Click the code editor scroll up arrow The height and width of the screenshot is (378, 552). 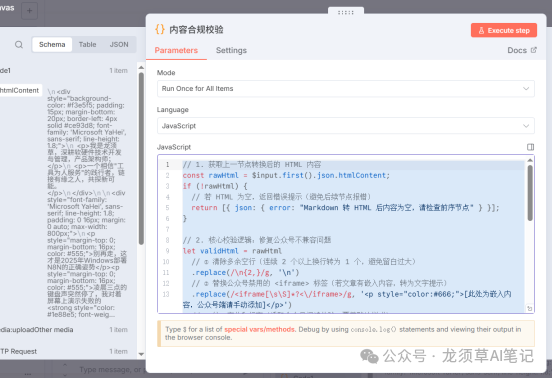(x=530, y=160)
